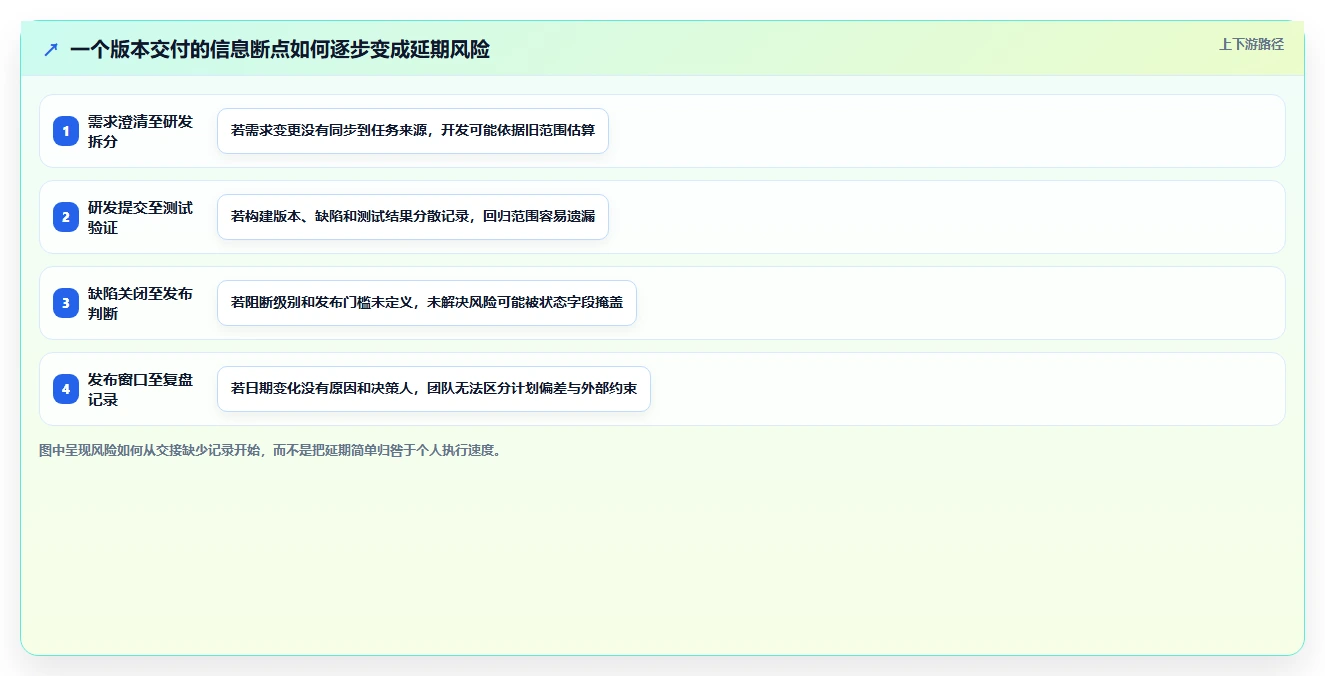1325x676 pixels.
Task: Click the note starting 若阻断级别和发布门槛未定义
Action: tap(427, 303)
